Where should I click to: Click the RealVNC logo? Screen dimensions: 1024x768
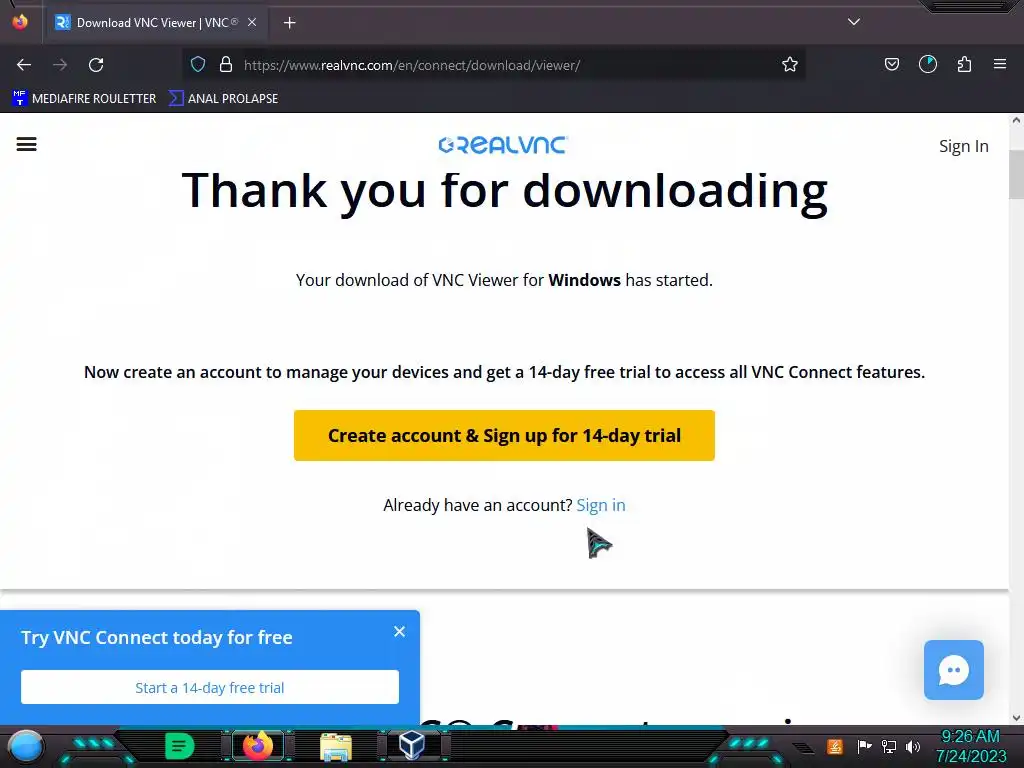tap(503, 145)
